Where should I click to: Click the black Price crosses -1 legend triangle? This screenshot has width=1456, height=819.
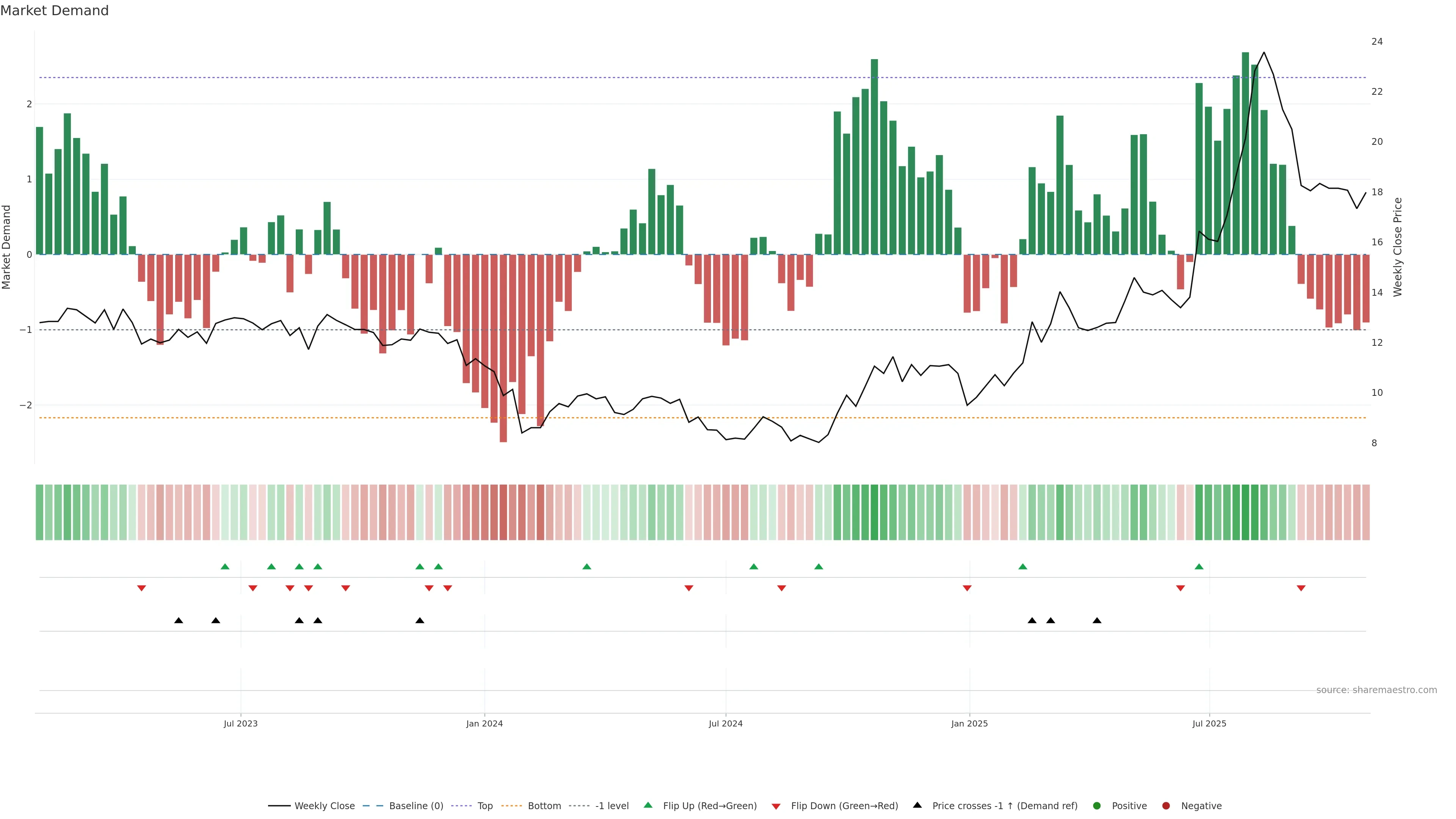click(917, 805)
